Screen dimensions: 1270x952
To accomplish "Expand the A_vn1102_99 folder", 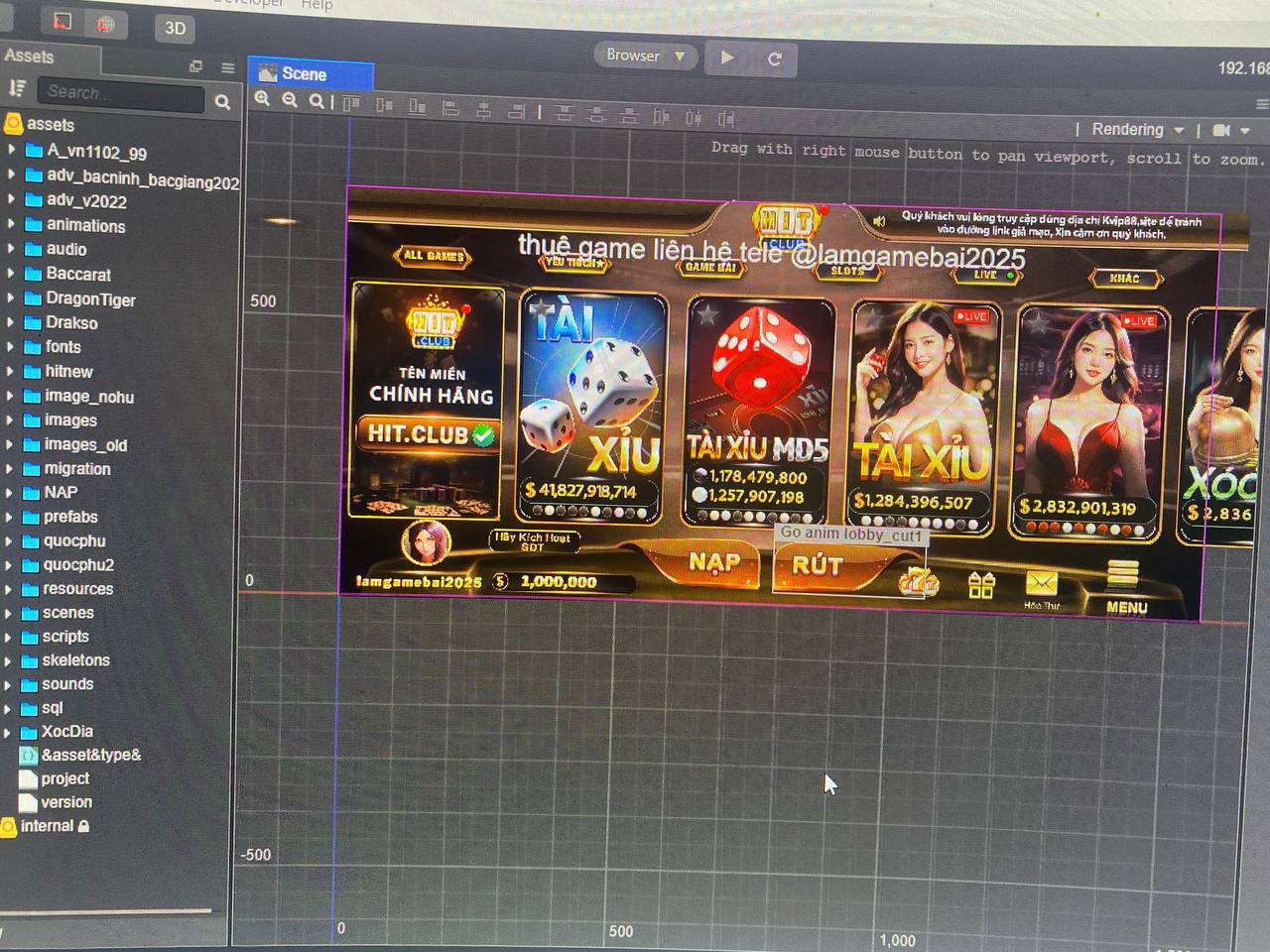I will (x=11, y=150).
